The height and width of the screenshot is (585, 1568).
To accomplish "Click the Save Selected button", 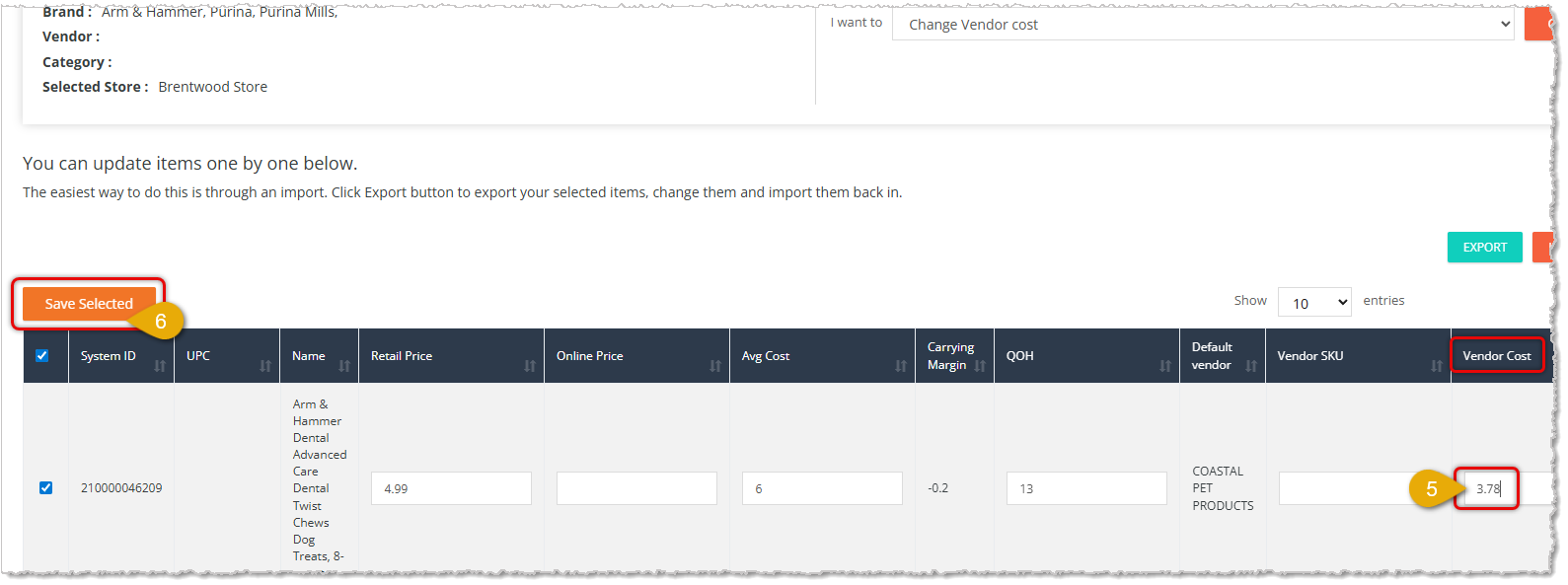I will (x=89, y=304).
